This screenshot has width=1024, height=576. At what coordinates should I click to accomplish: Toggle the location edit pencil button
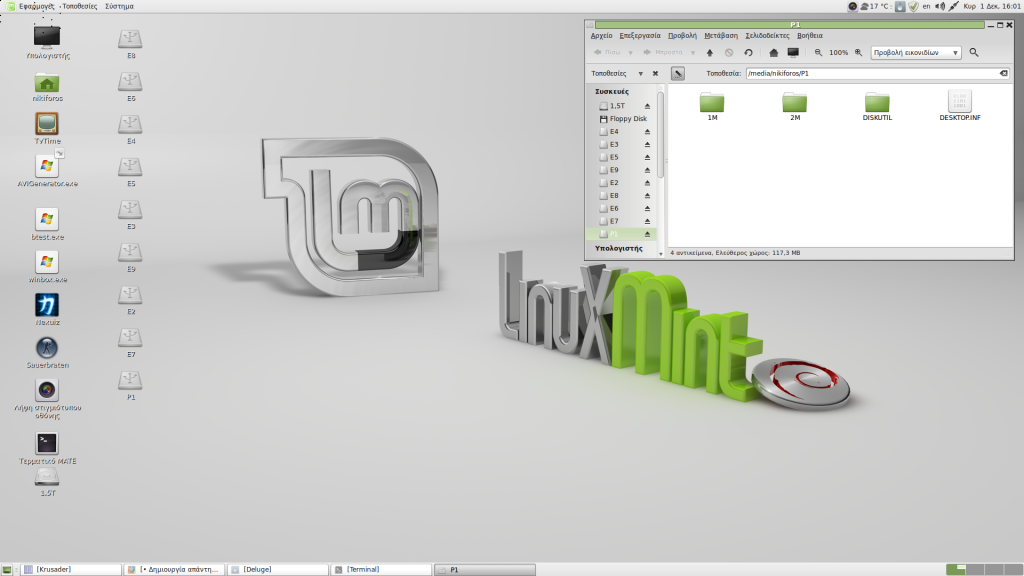[x=678, y=73]
